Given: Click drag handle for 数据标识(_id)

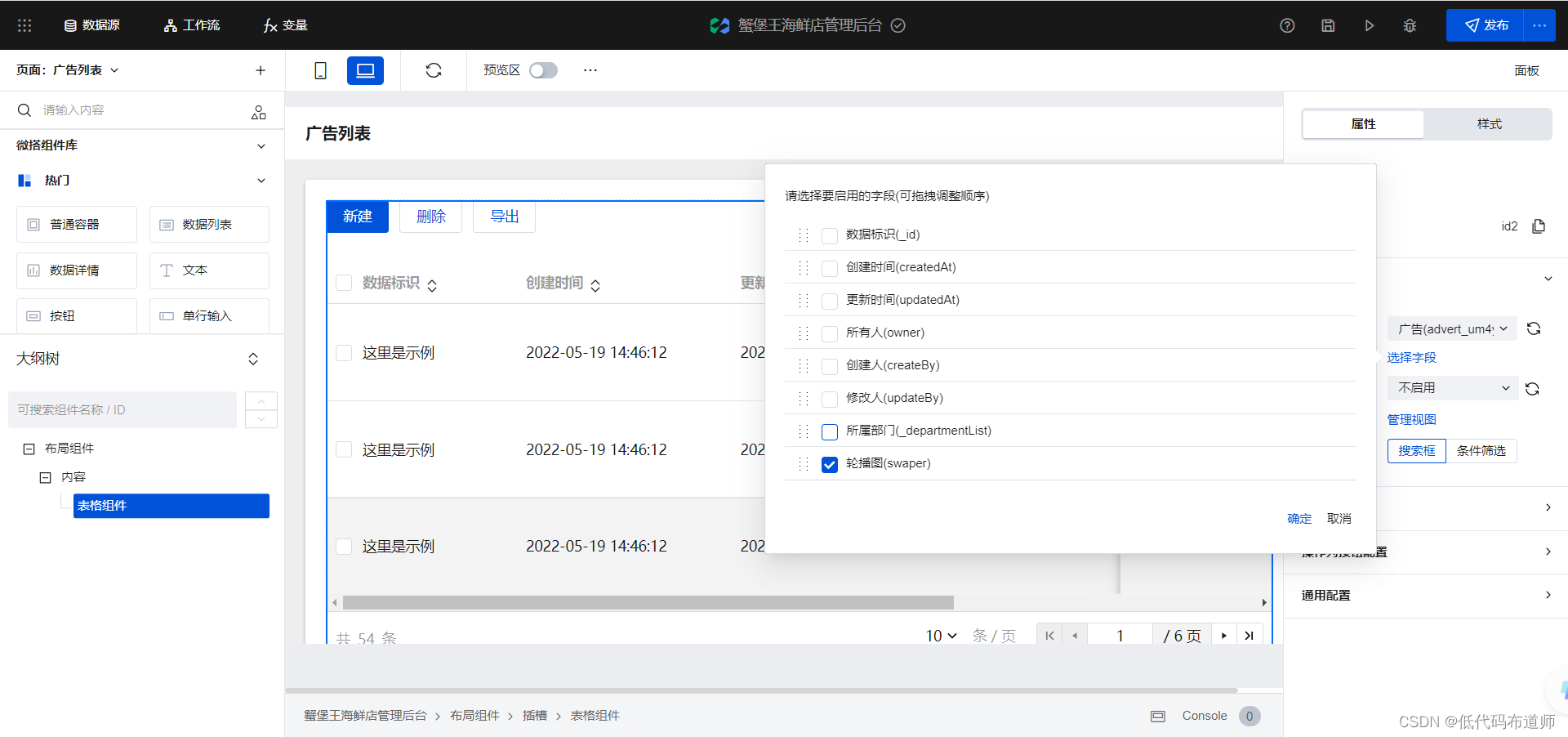Looking at the screenshot, I should click(x=804, y=235).
